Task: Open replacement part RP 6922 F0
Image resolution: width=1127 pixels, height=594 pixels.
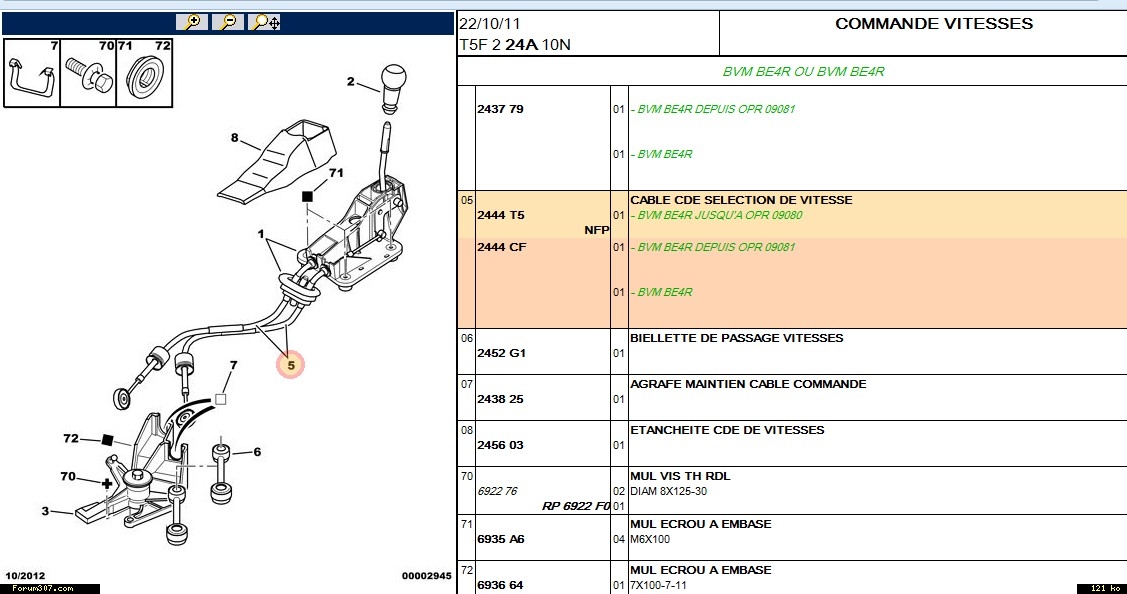Action: coord(575,506)
